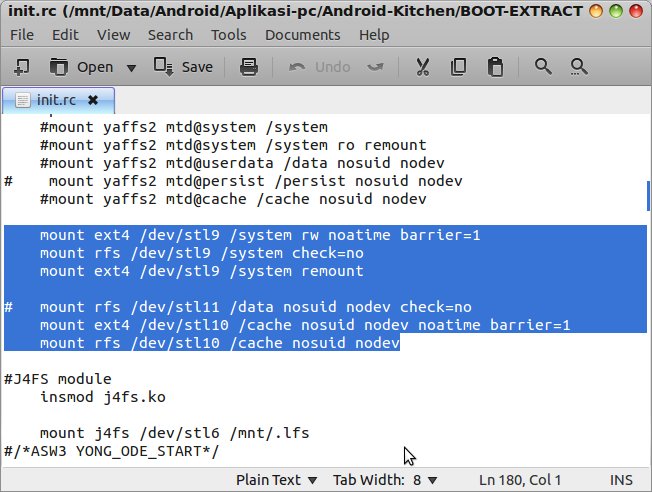Expand the Open recent files arrow
The width and height of the screenshot is (652, 492).
tap(131, 68)
